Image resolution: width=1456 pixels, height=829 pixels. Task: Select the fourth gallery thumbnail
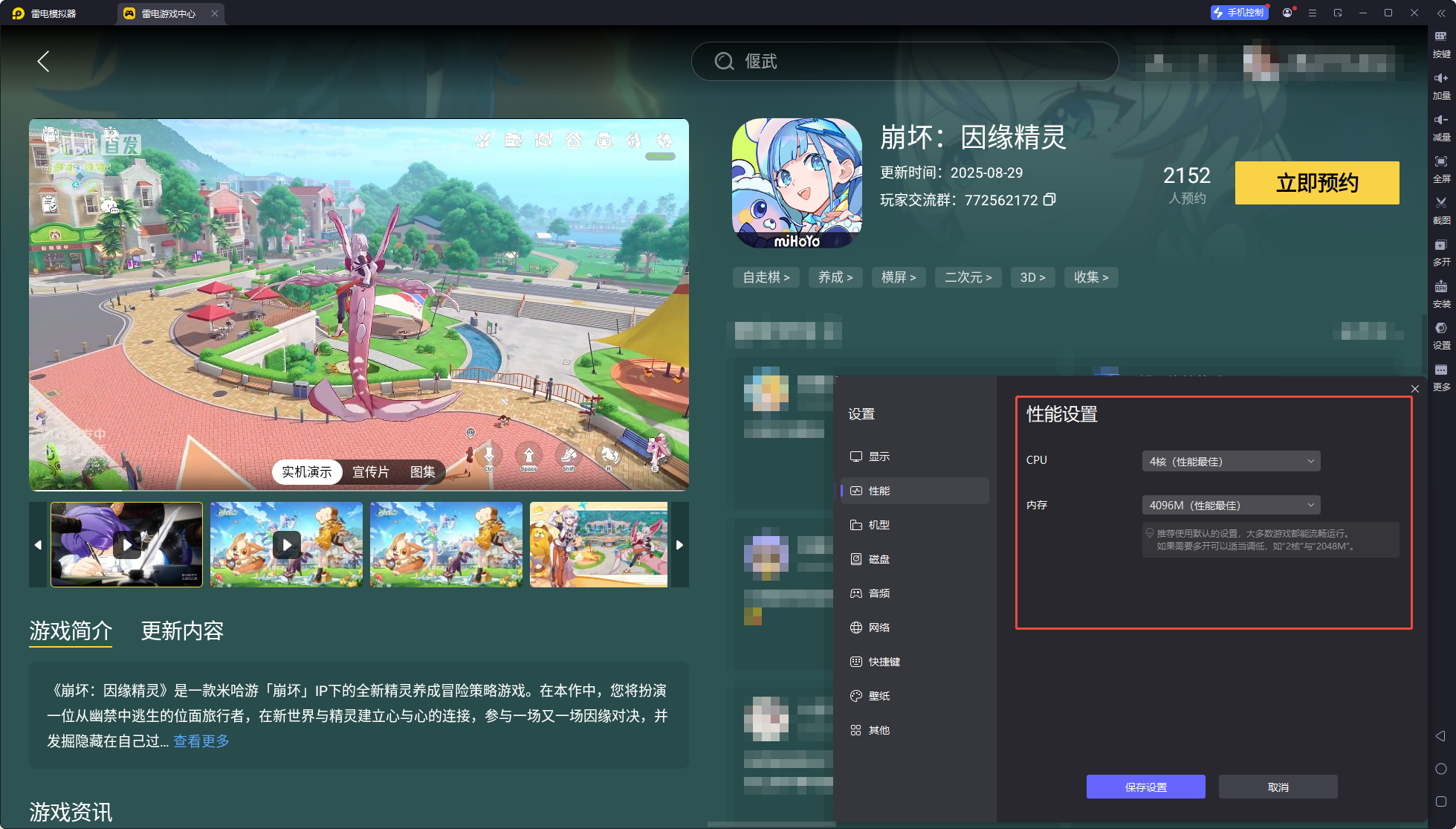(598, 545)
